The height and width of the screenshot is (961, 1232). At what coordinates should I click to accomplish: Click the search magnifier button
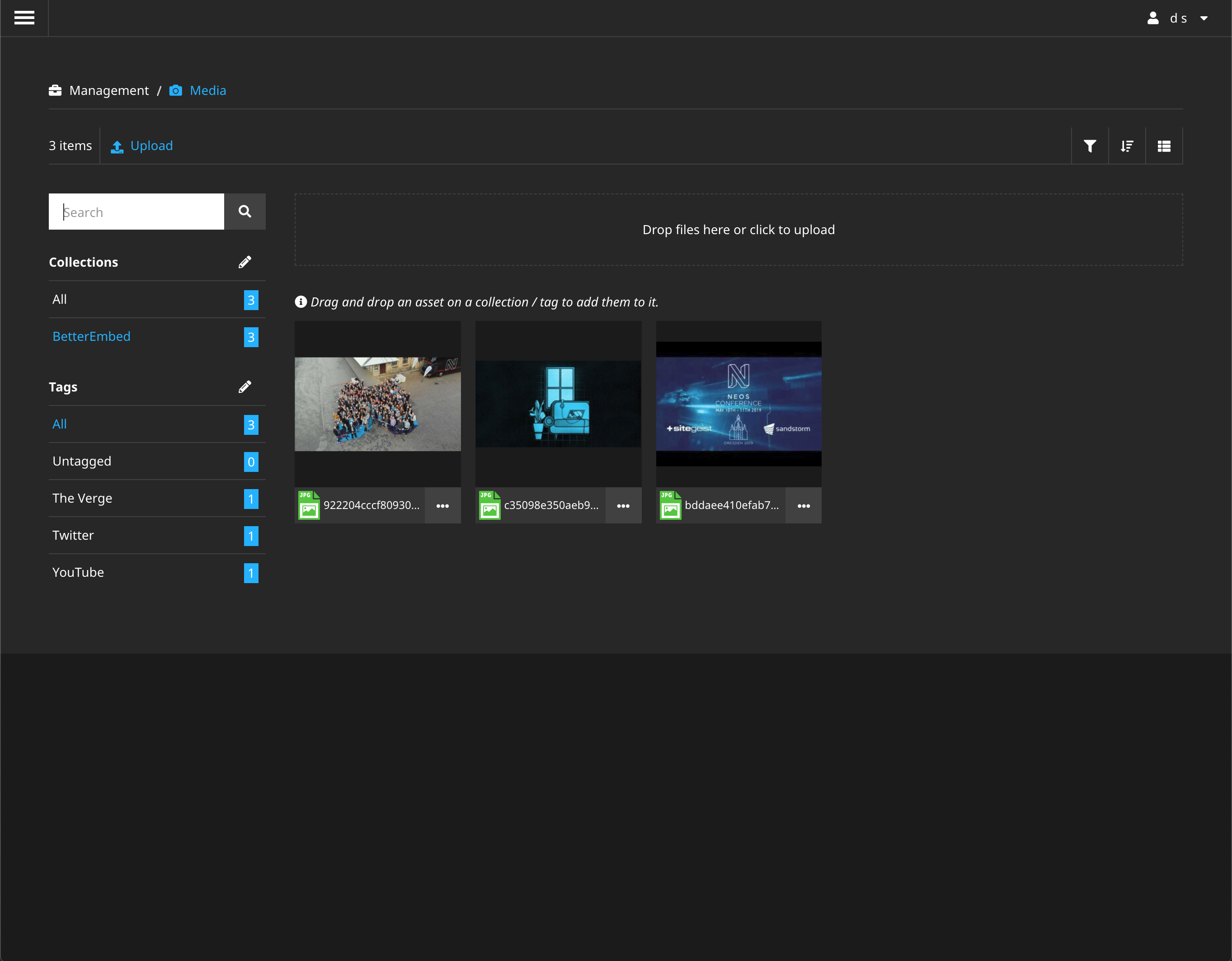point(245,212)
